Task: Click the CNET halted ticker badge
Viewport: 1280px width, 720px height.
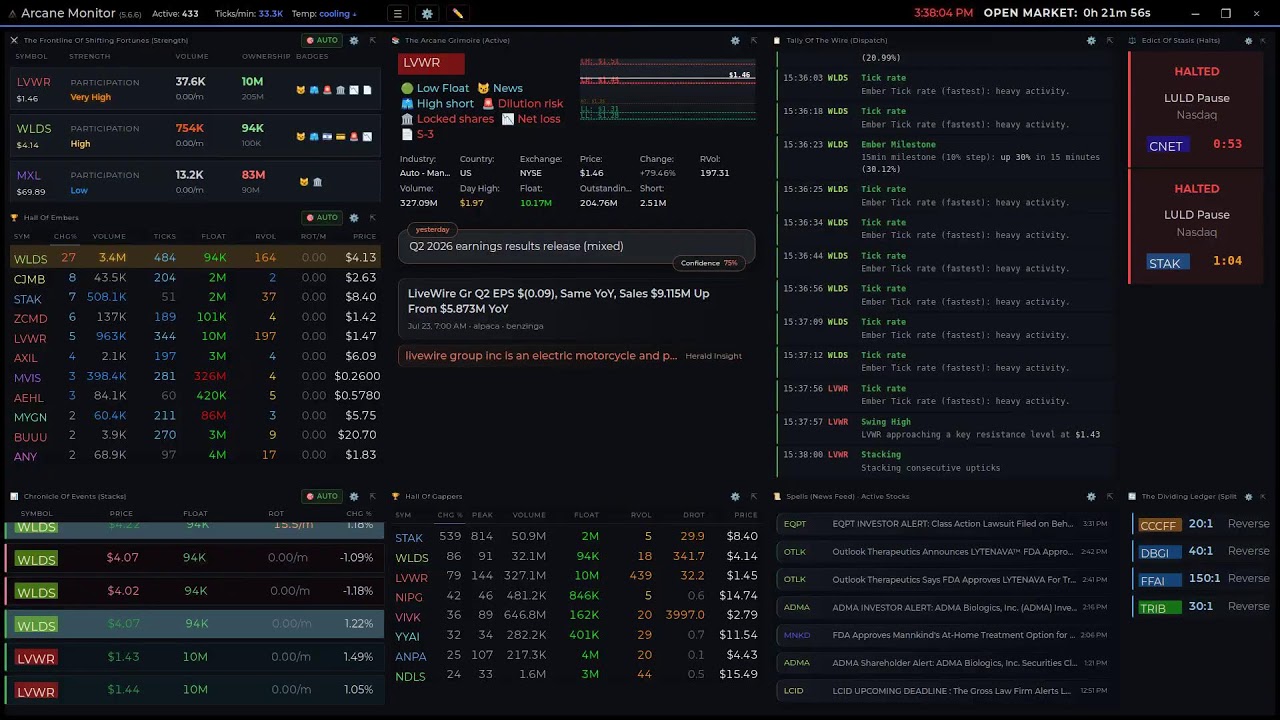Action: point(1166,146)
